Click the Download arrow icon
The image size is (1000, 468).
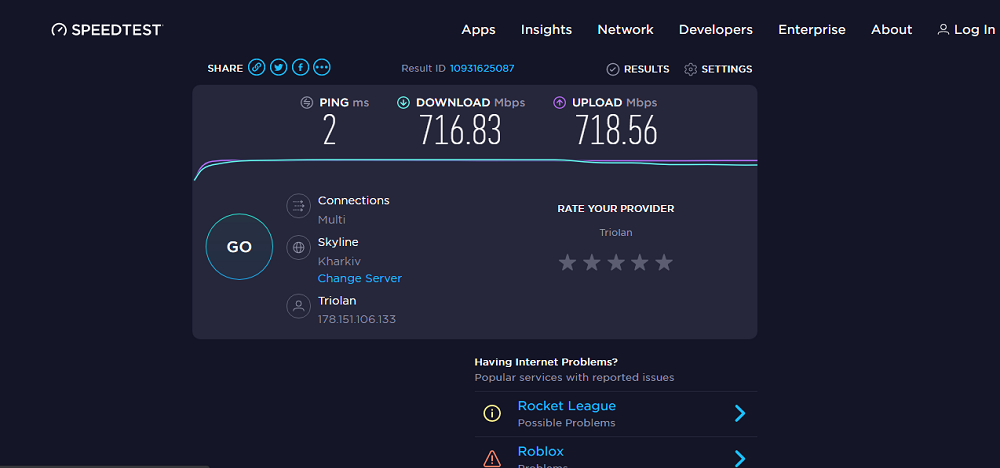(404, 102)
